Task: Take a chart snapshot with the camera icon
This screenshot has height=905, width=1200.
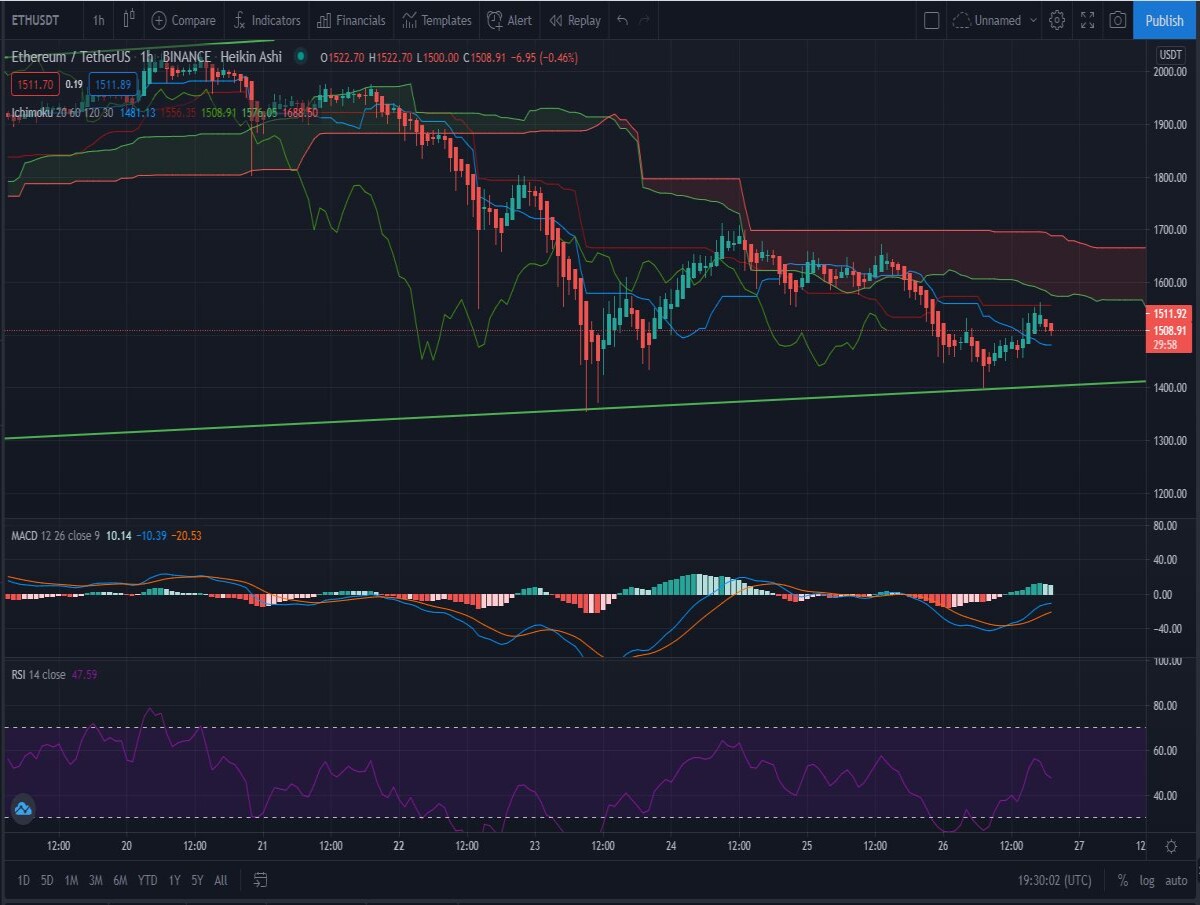Action: click(x=1118, y=20)
